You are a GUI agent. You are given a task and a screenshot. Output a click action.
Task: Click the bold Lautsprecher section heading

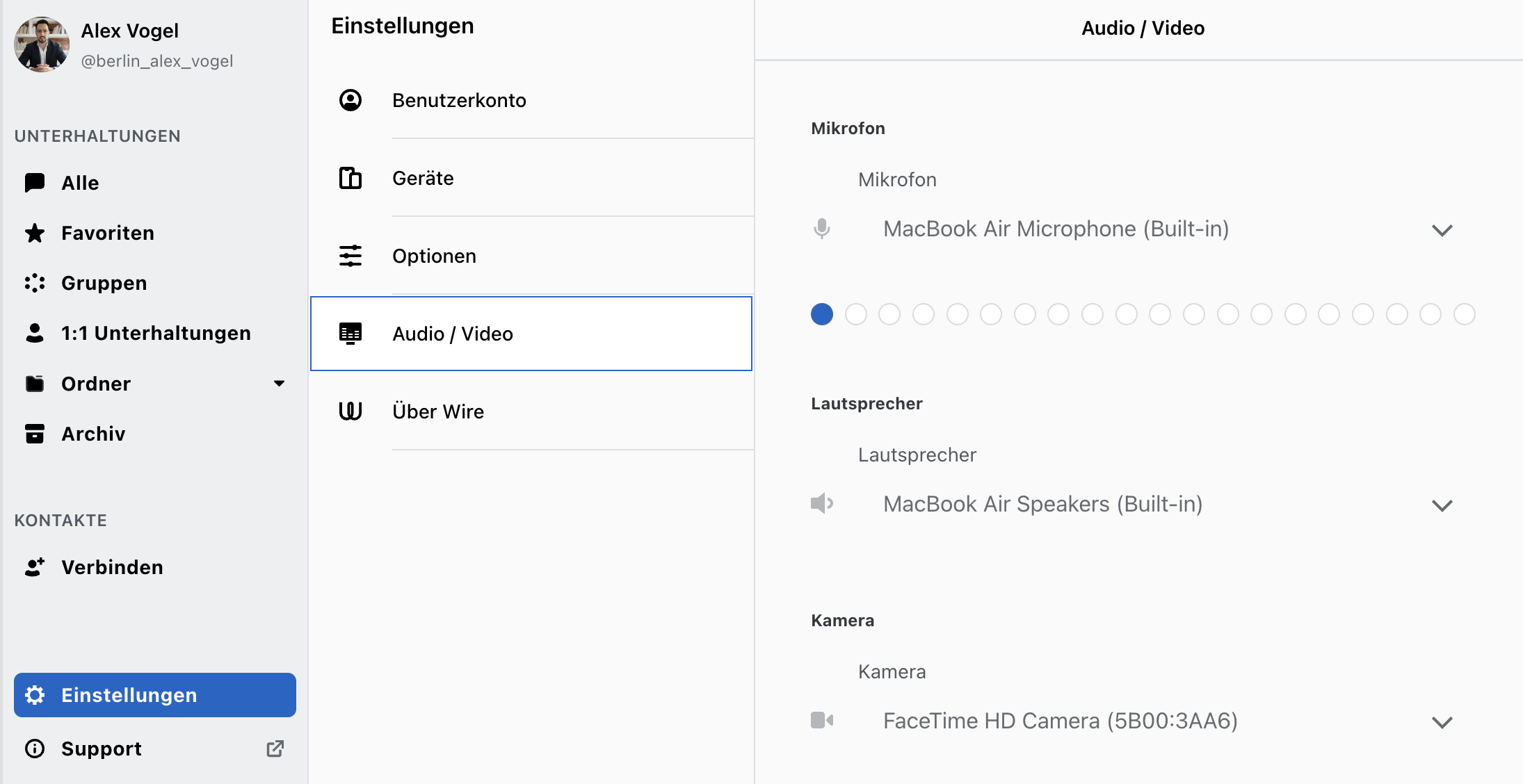[867, 404]
